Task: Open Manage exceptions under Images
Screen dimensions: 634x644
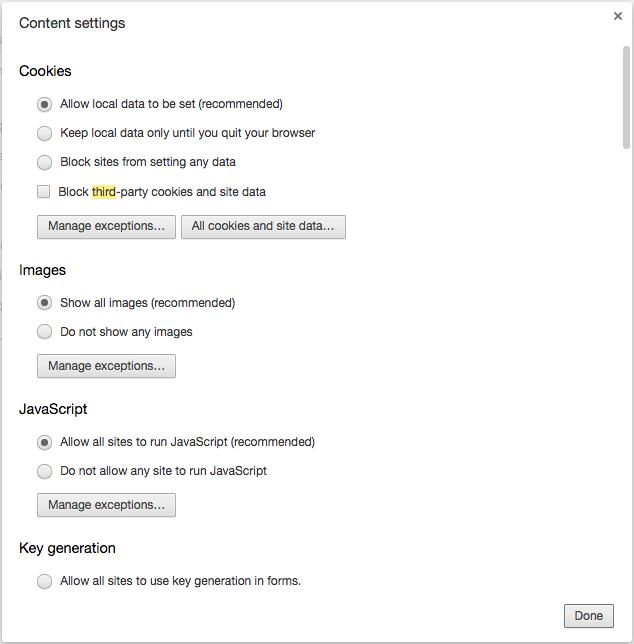Action: click(x=106, y=366)
